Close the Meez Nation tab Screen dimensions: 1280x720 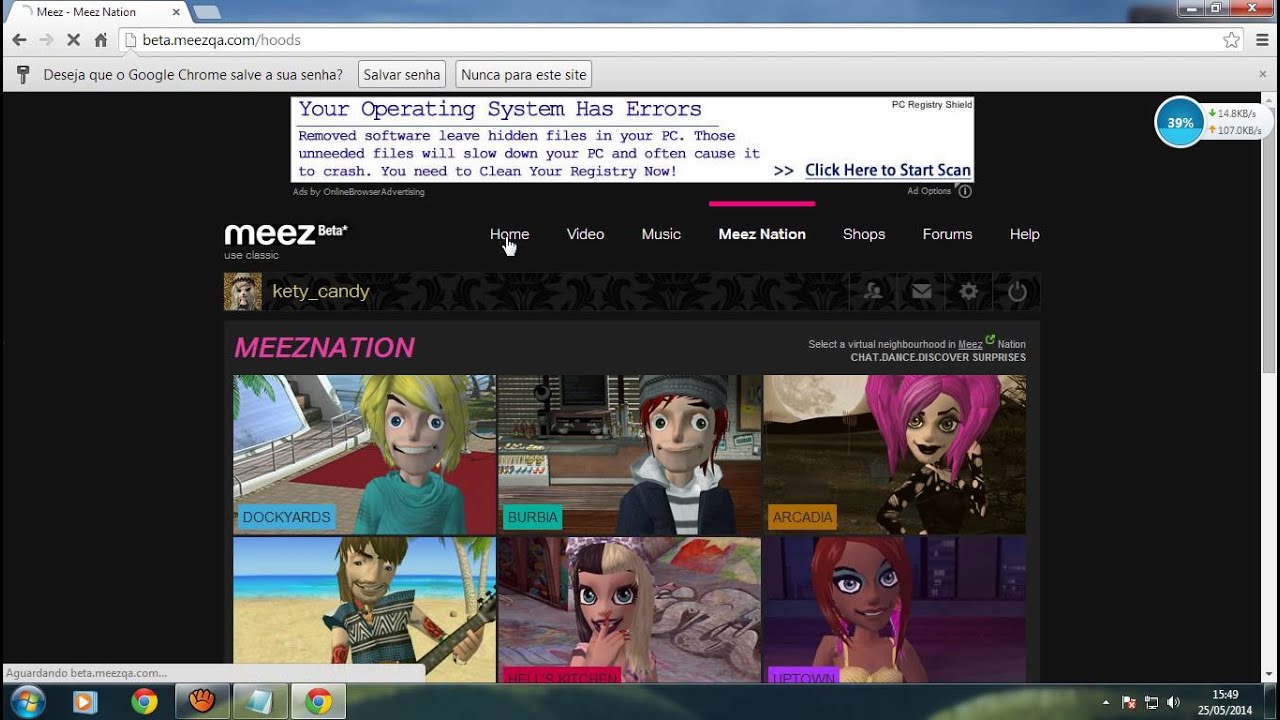pyautogui.click(x=177, y=12)
